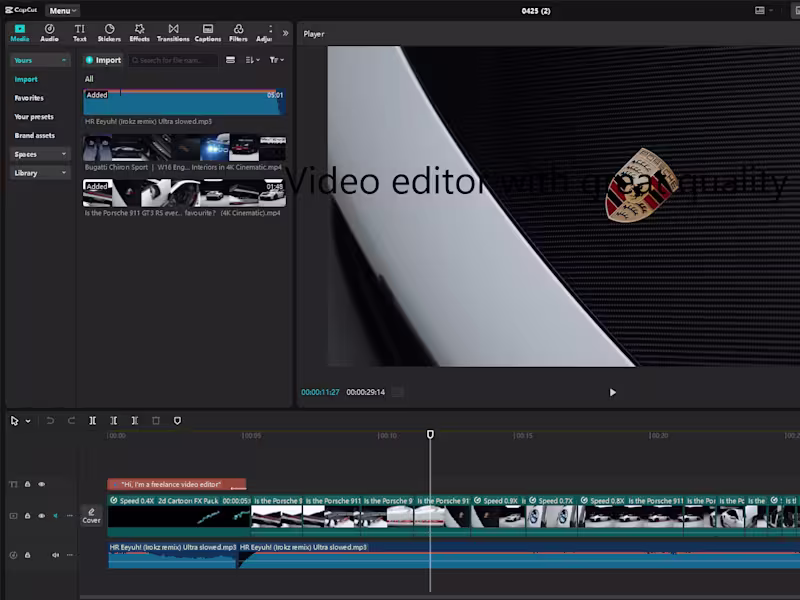Open the Stickers panel
Screen dimensions: 800x600
(109, 33)
